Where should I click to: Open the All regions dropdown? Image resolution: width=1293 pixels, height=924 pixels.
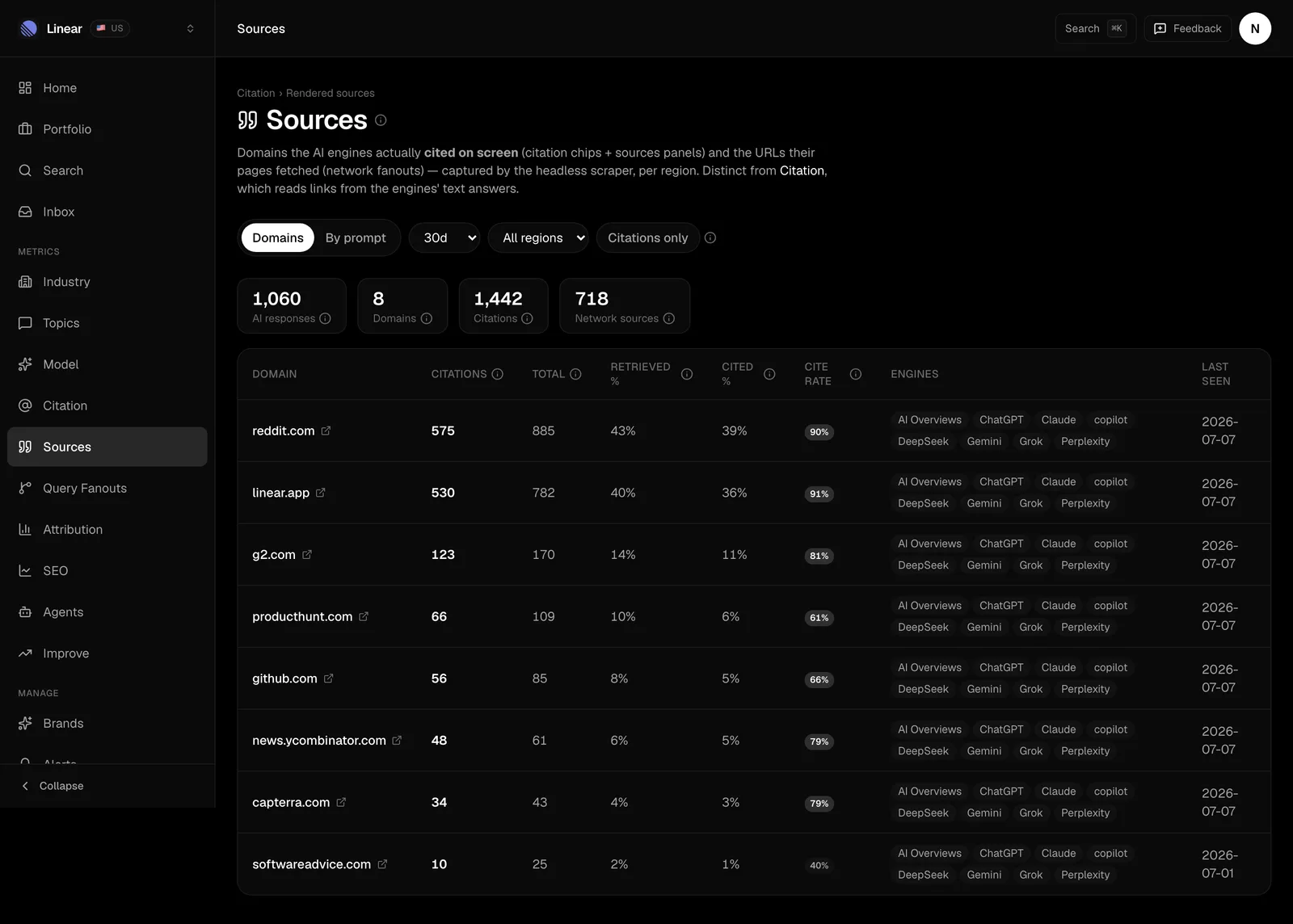pyautogui.click(x=538, y=237)
